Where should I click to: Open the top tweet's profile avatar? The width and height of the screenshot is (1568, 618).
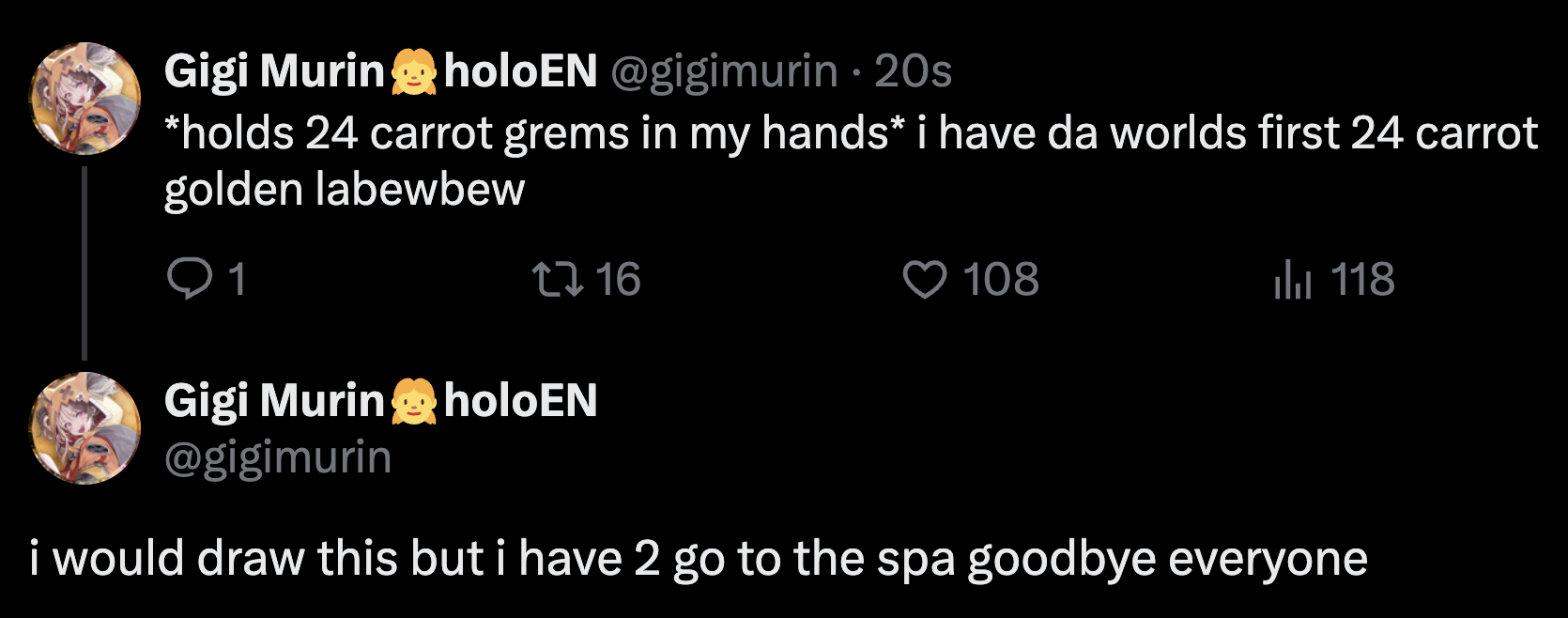[85, 98]
